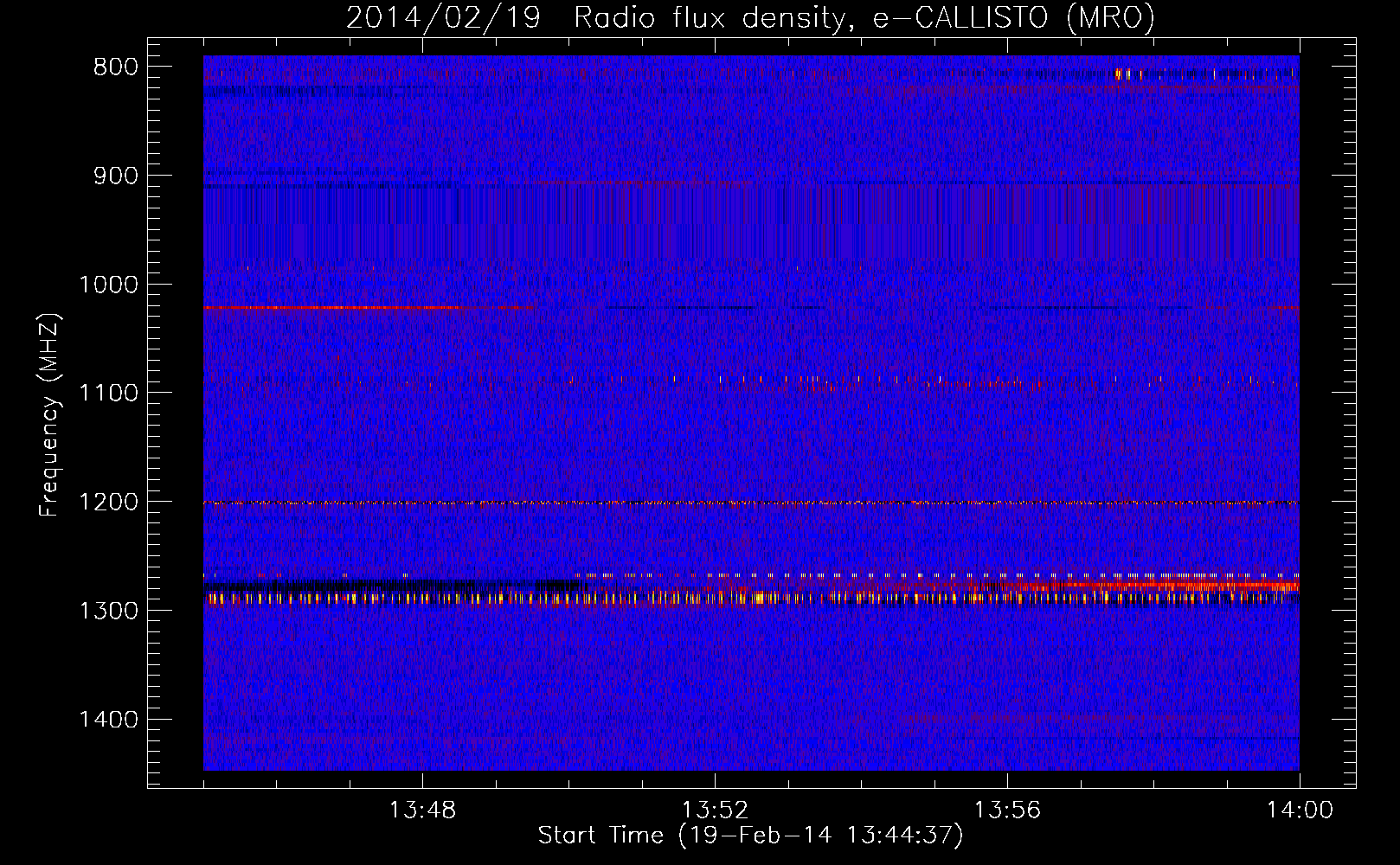Select the 1300 frequency axis label
This screenshot has height=865, width=1400.
tap(108, 611)
